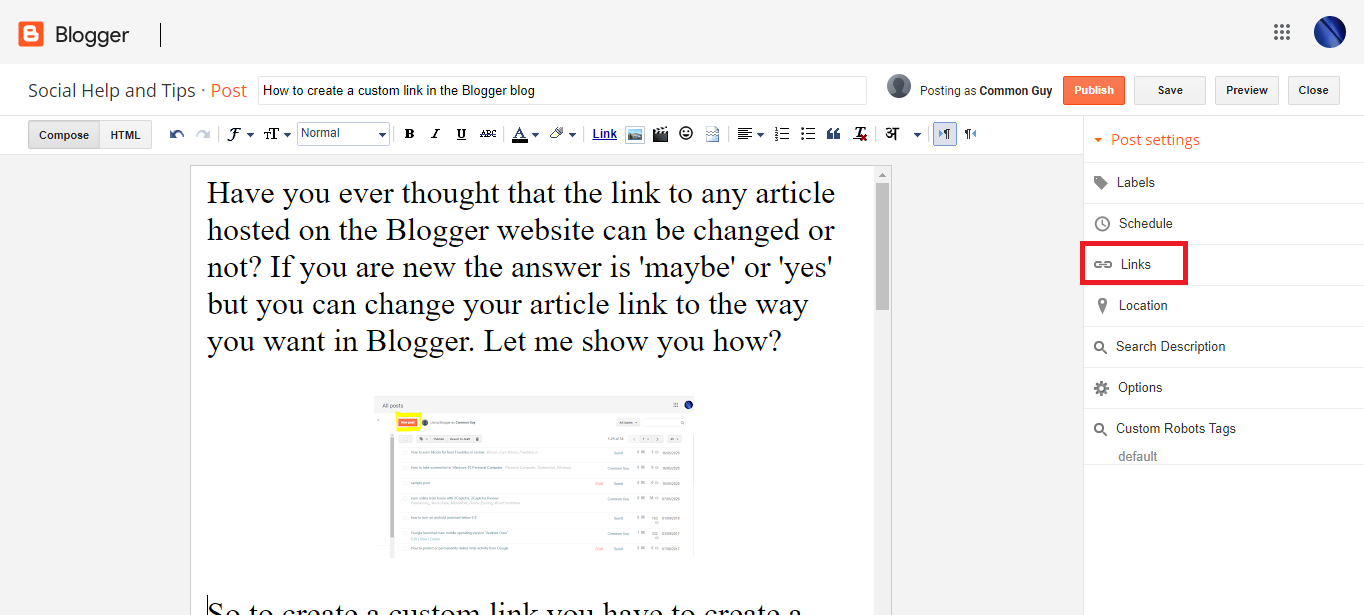Publish the blog post
Image resolution: width=1364 pixels, height=615 pixels.
(1093, 89)
